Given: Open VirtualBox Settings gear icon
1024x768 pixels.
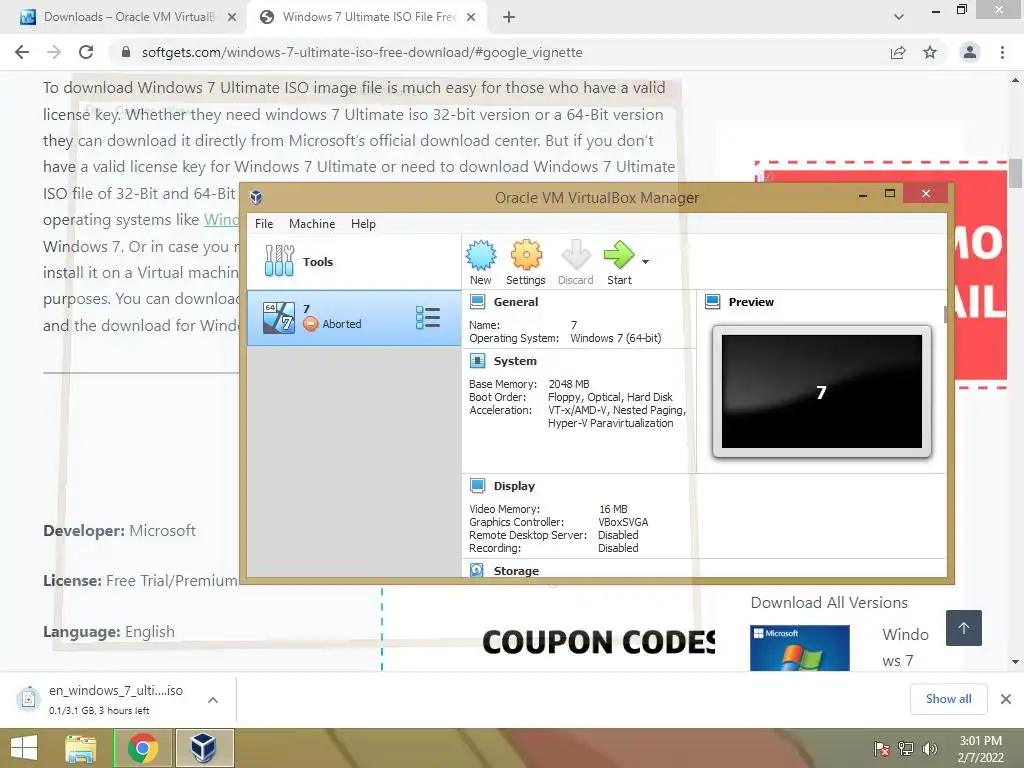Looking at the screenshot, I should (x=526, y=263).
